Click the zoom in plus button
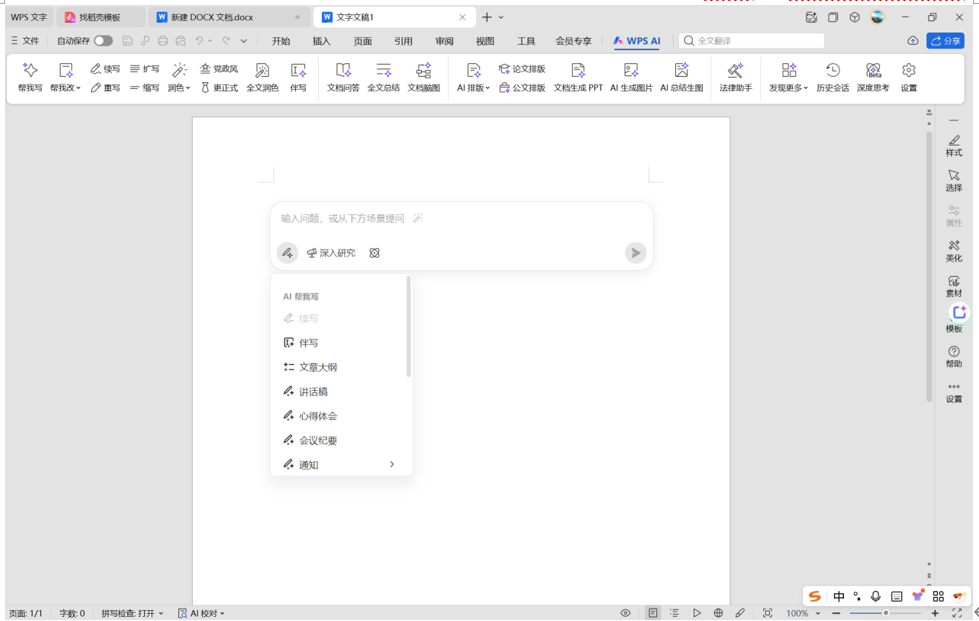Viewport: 979px width, 621px height. [935, 614]
